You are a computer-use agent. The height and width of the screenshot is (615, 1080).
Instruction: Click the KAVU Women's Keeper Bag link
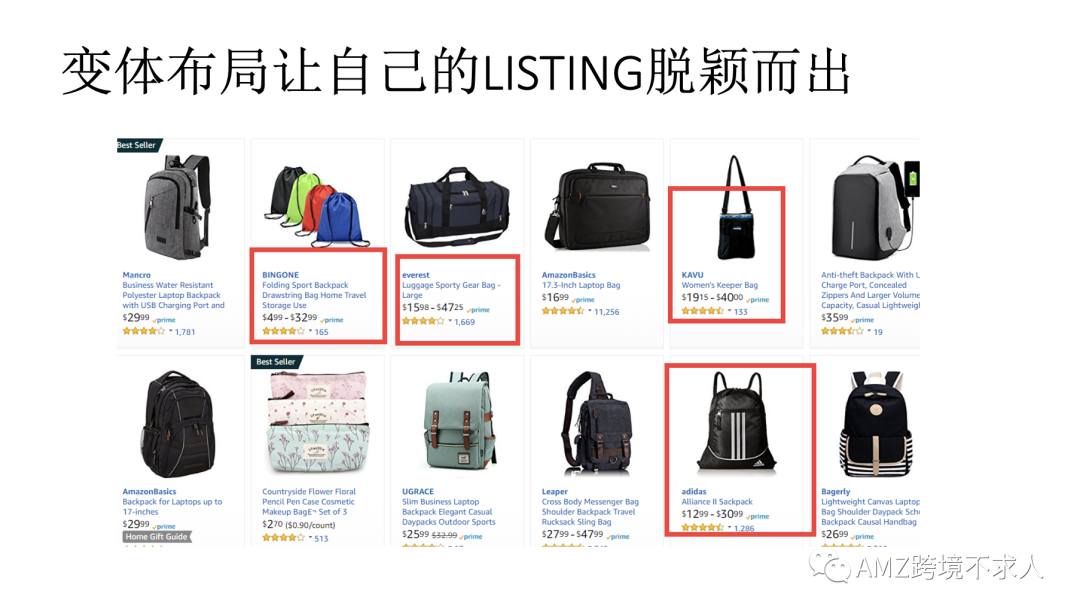click(x=719, y=285)
